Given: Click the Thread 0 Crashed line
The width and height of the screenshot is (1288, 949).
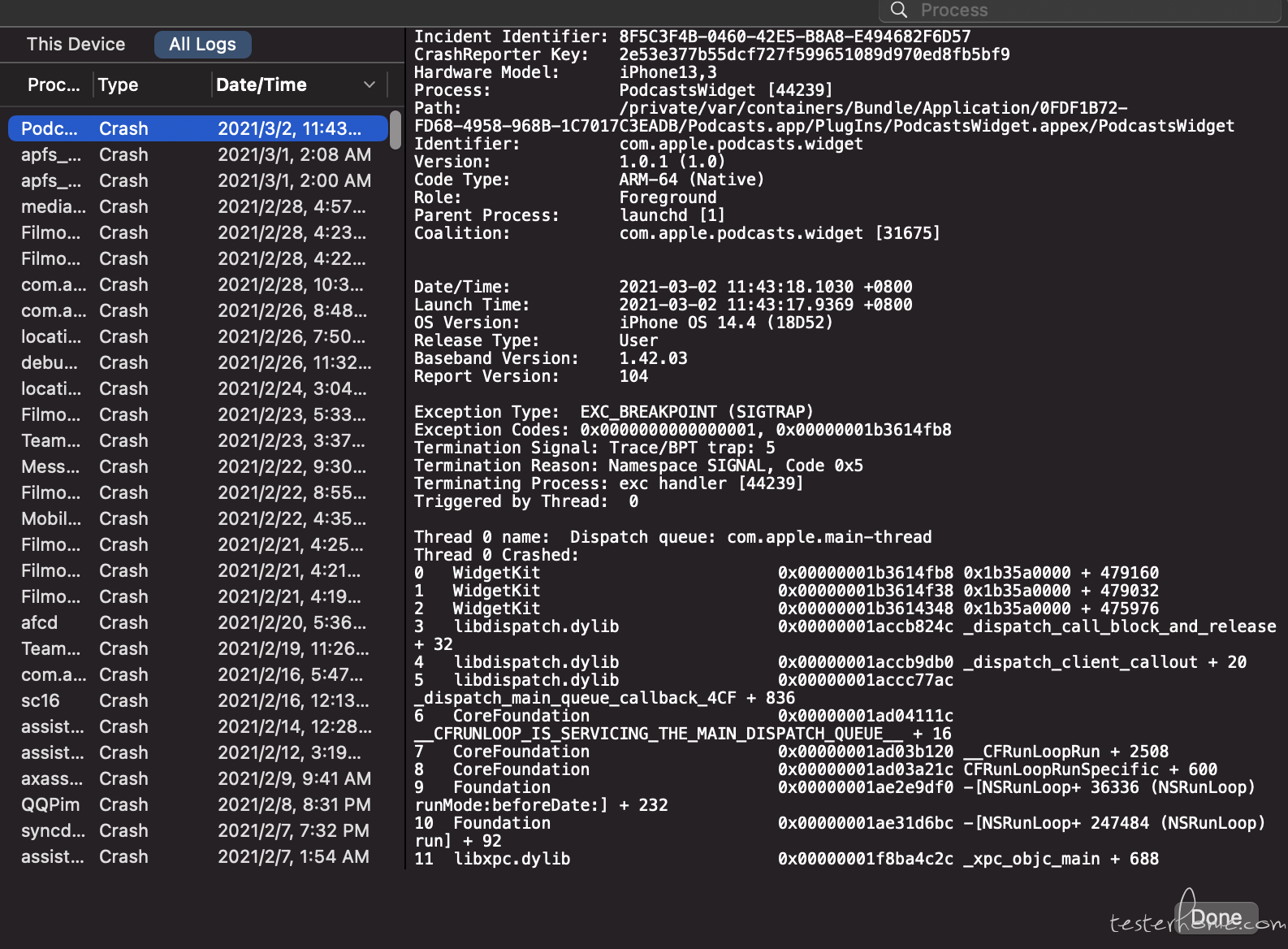Looking at the screenshot, I should tap(496, 555).
